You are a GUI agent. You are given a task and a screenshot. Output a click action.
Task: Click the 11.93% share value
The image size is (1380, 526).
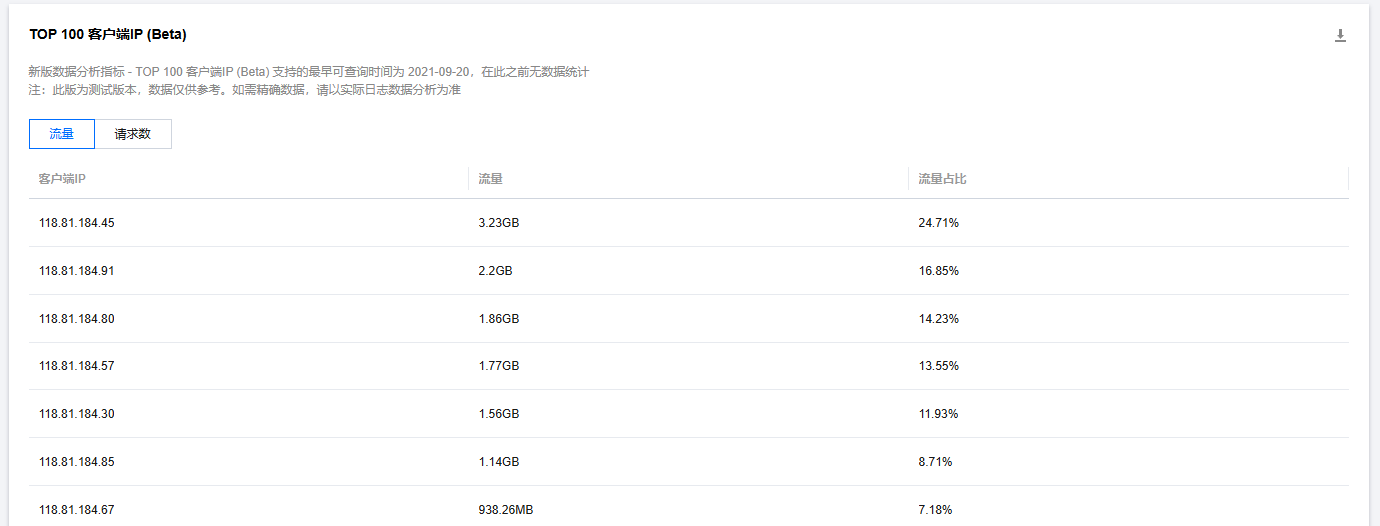pyautogui.click(x=938, y=414)
